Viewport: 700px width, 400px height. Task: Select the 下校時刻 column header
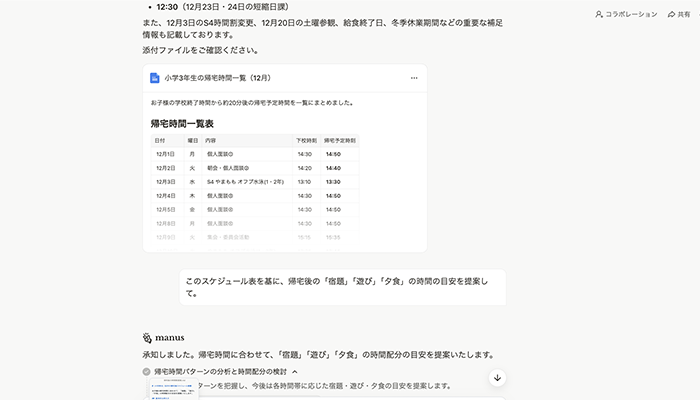click(x=306, y=140)
